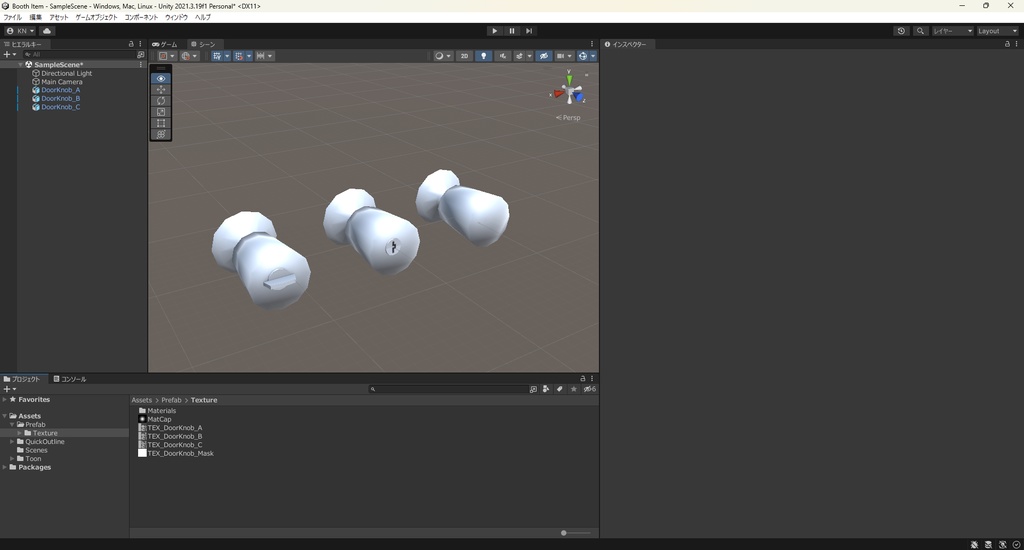Expand the Favorites folder tree
The width and height of the screenshot is (1024, 550).
[5, 399]
